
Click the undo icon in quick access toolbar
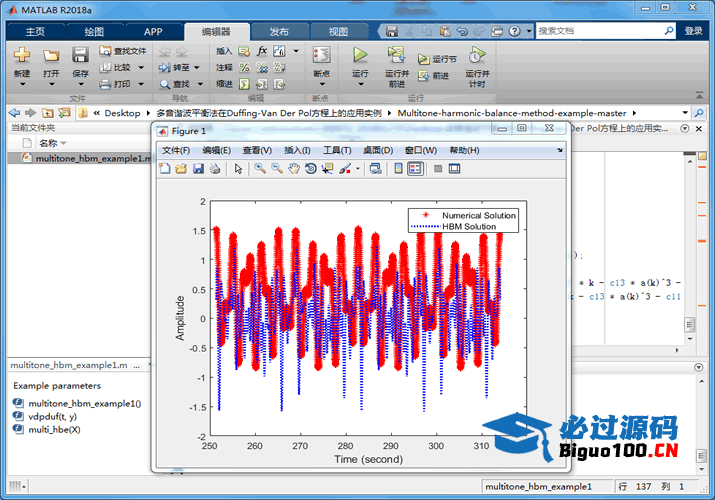(462, 31)
